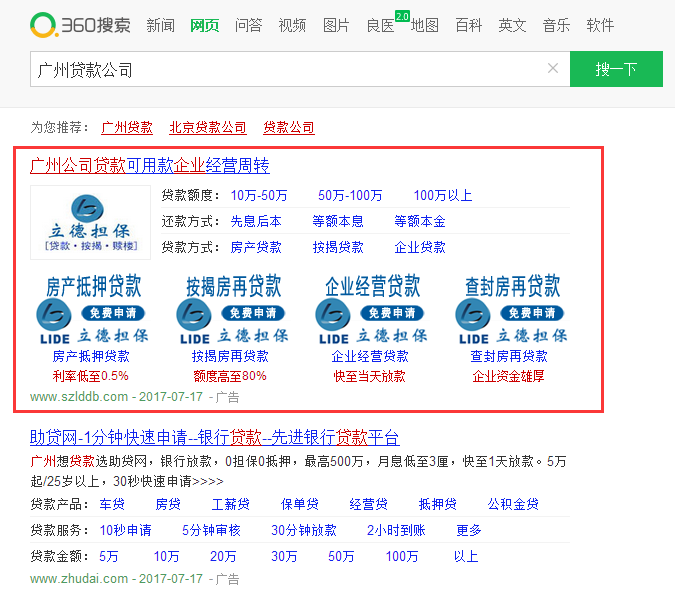The width and height of the screenshot is (675, 600).
Task: Click the 按揭房再贷款 banner image
Action: click(x=230, y=309)
